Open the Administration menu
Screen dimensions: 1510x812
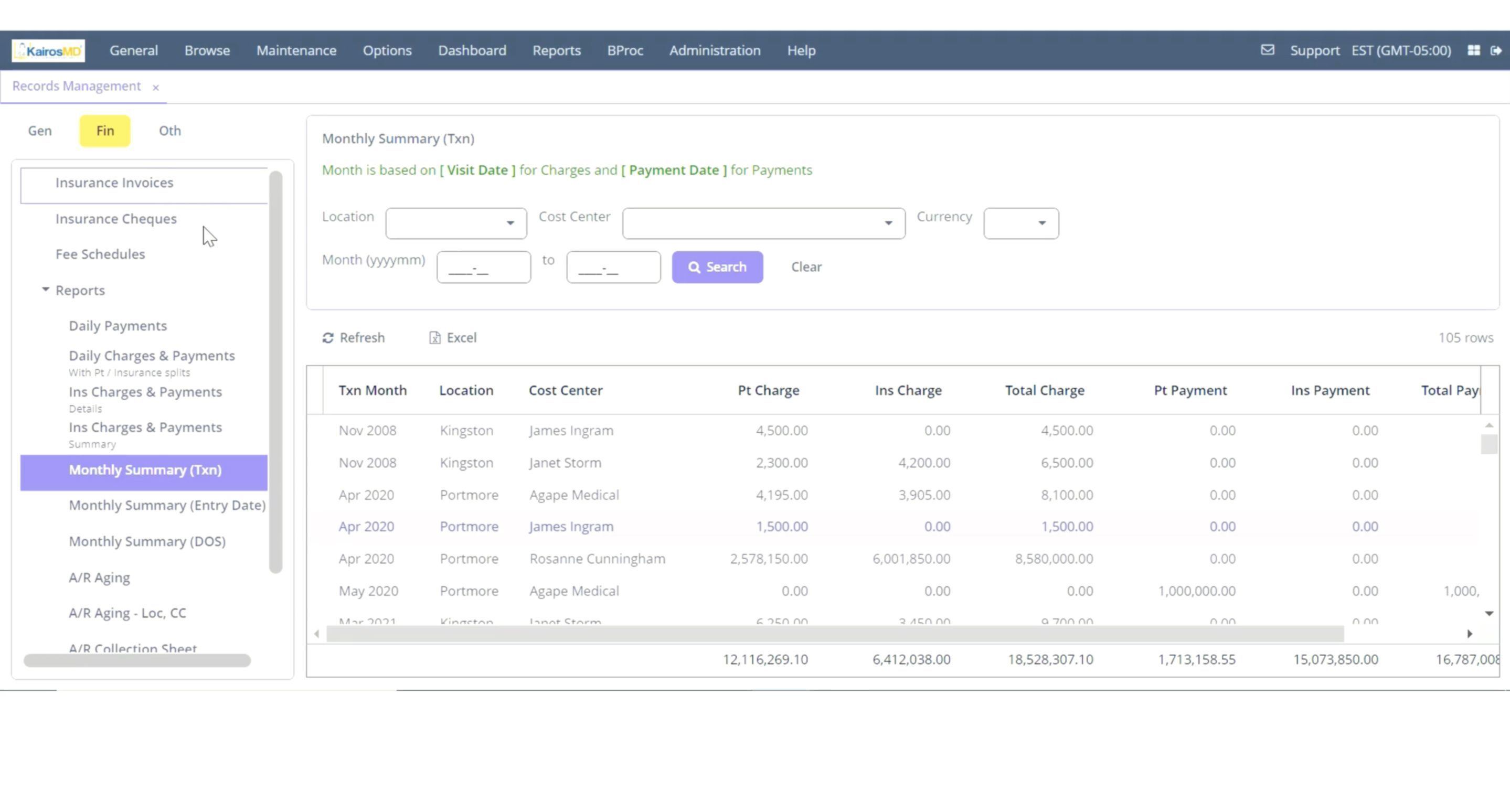715,51
